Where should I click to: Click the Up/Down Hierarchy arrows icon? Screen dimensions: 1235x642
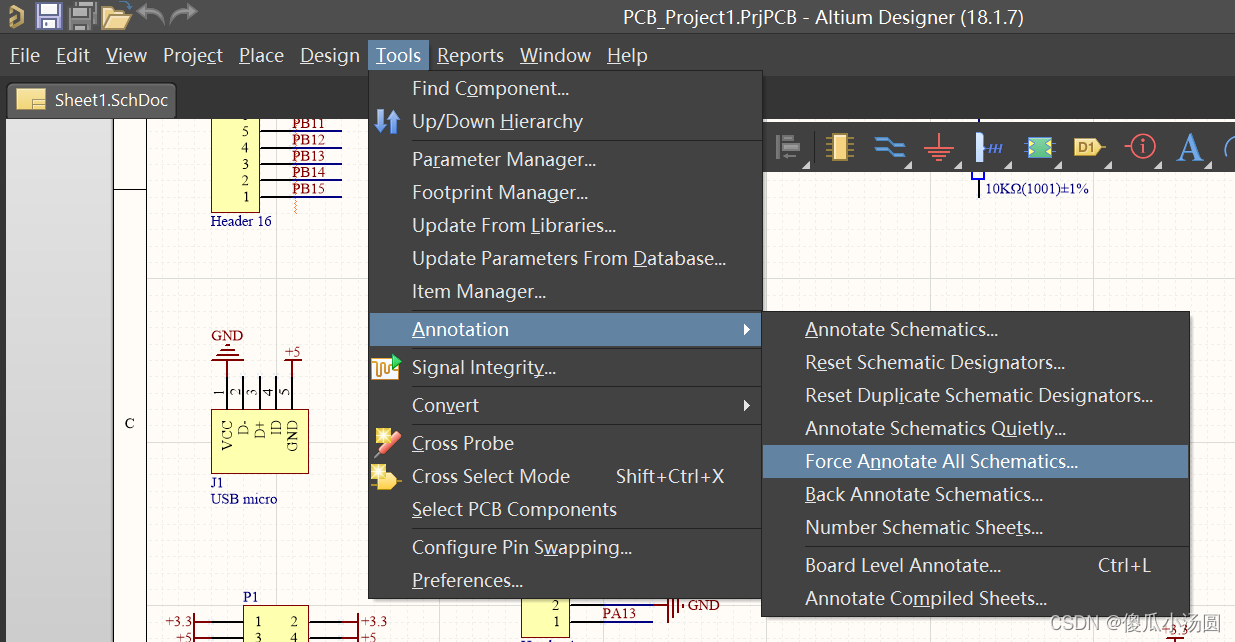point(387,121)
